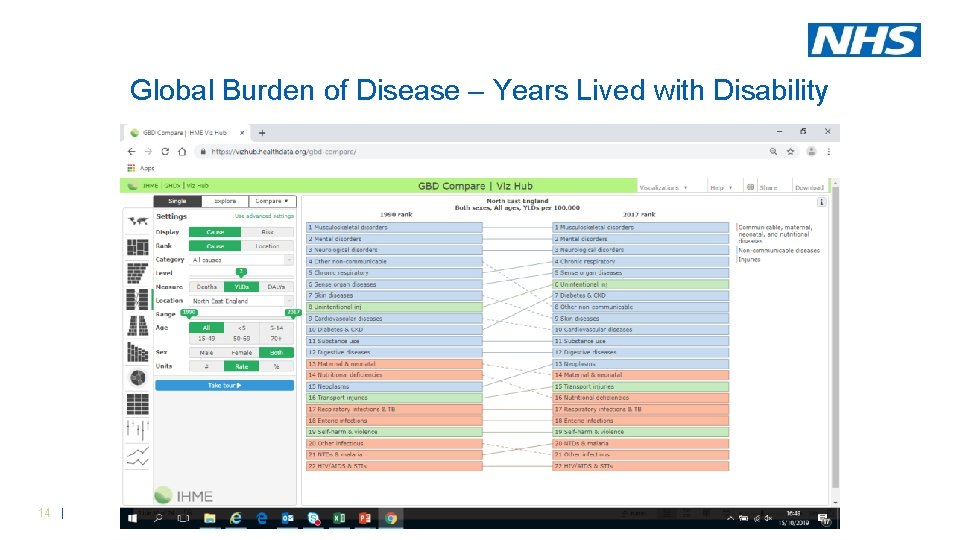Click the Use advanced settings link

click(x=264, y=216)
